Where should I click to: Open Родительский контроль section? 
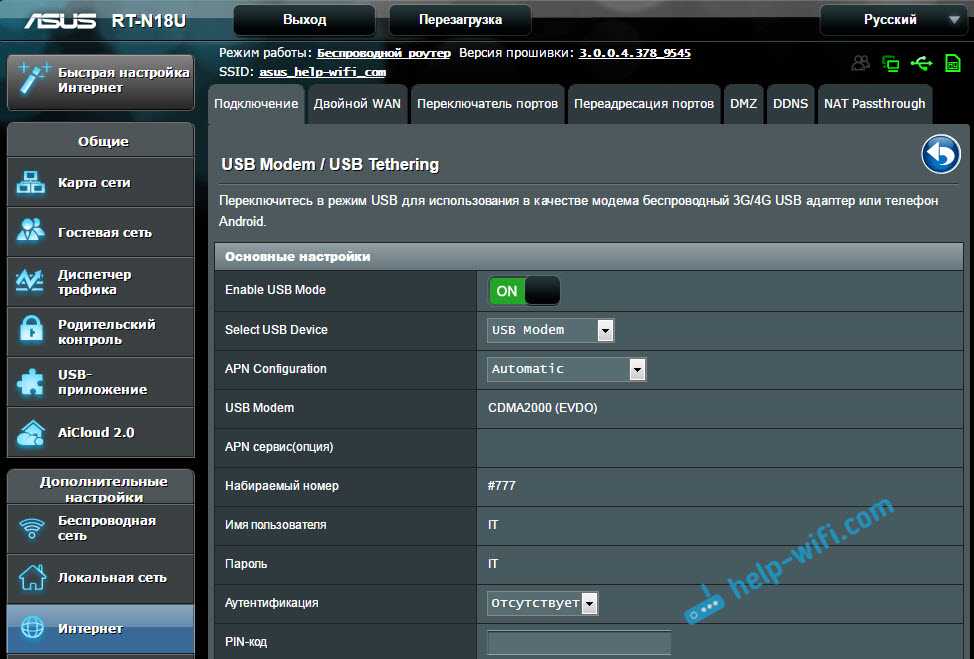click(100, 332)
